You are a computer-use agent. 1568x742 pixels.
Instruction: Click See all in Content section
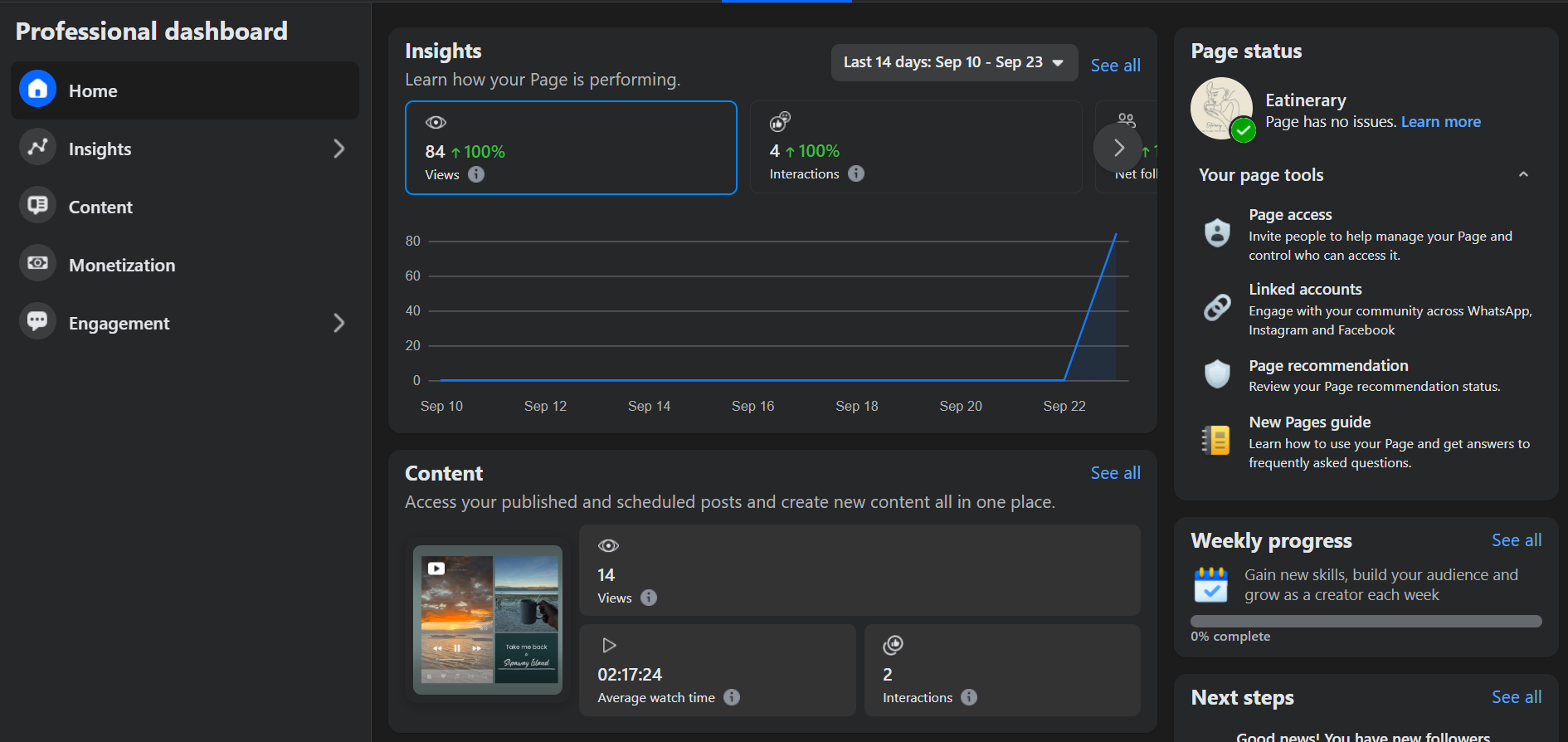(1115, 473)
